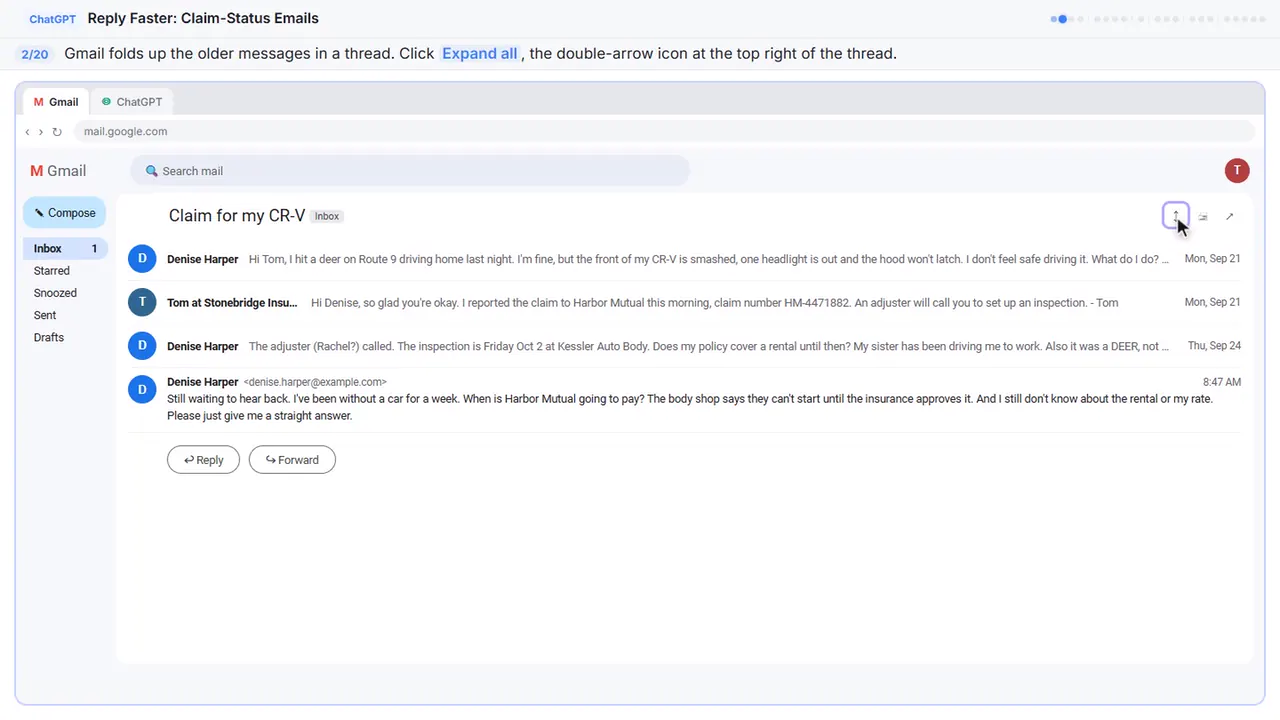Switch to the ChatGPT browser tab
Viewport: 1280px width, 720px height.
click(132, 102)
